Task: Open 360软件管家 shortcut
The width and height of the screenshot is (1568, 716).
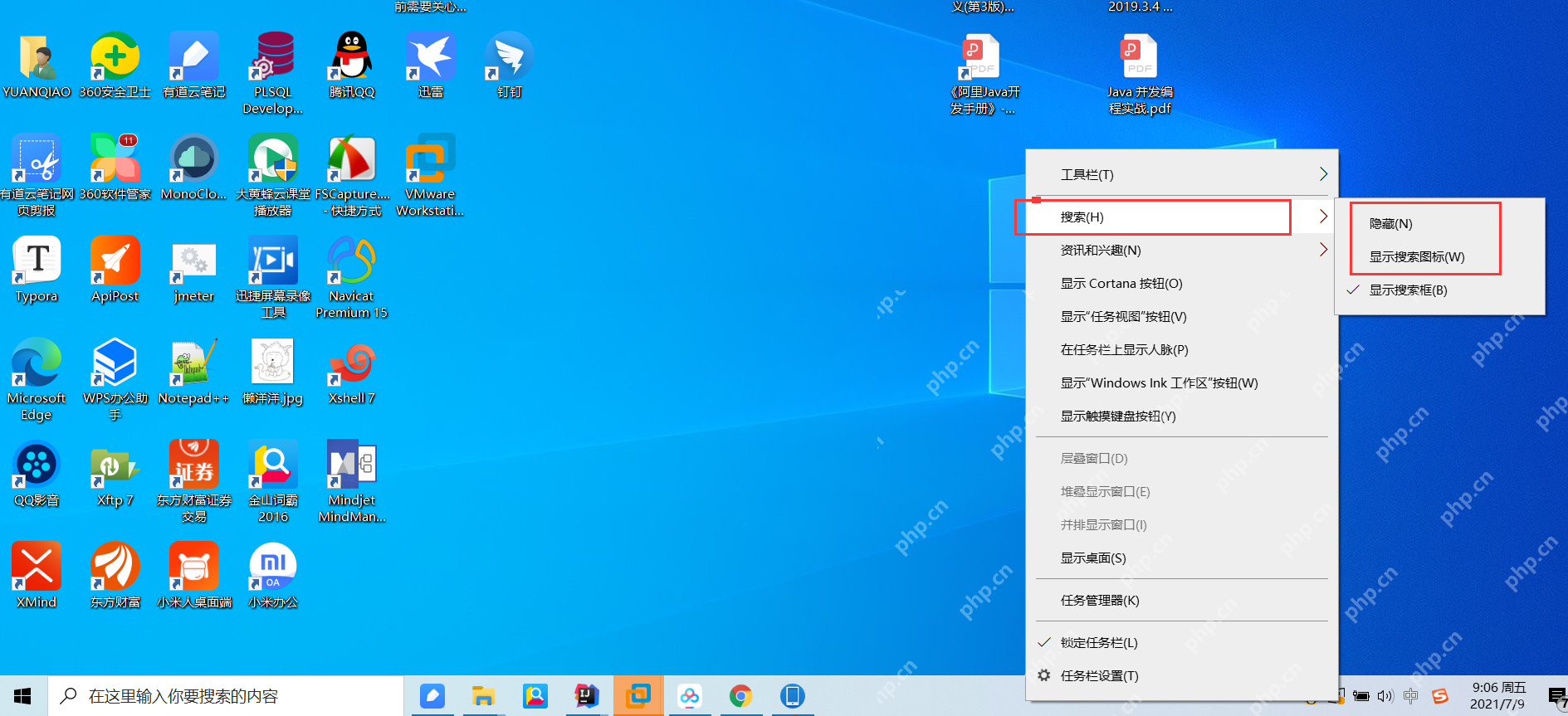Action: click(115, 158)
